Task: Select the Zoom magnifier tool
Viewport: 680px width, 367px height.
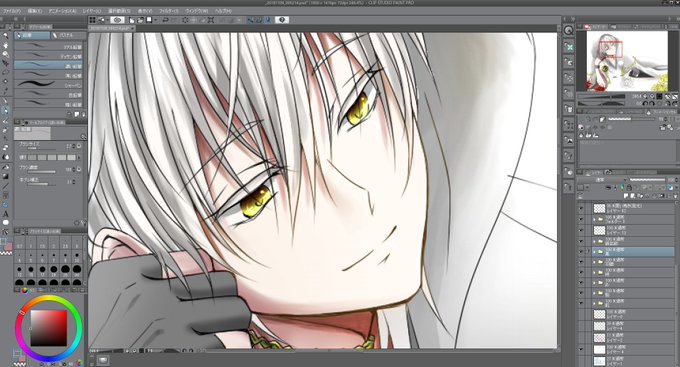Action: [x=6, y=36]
